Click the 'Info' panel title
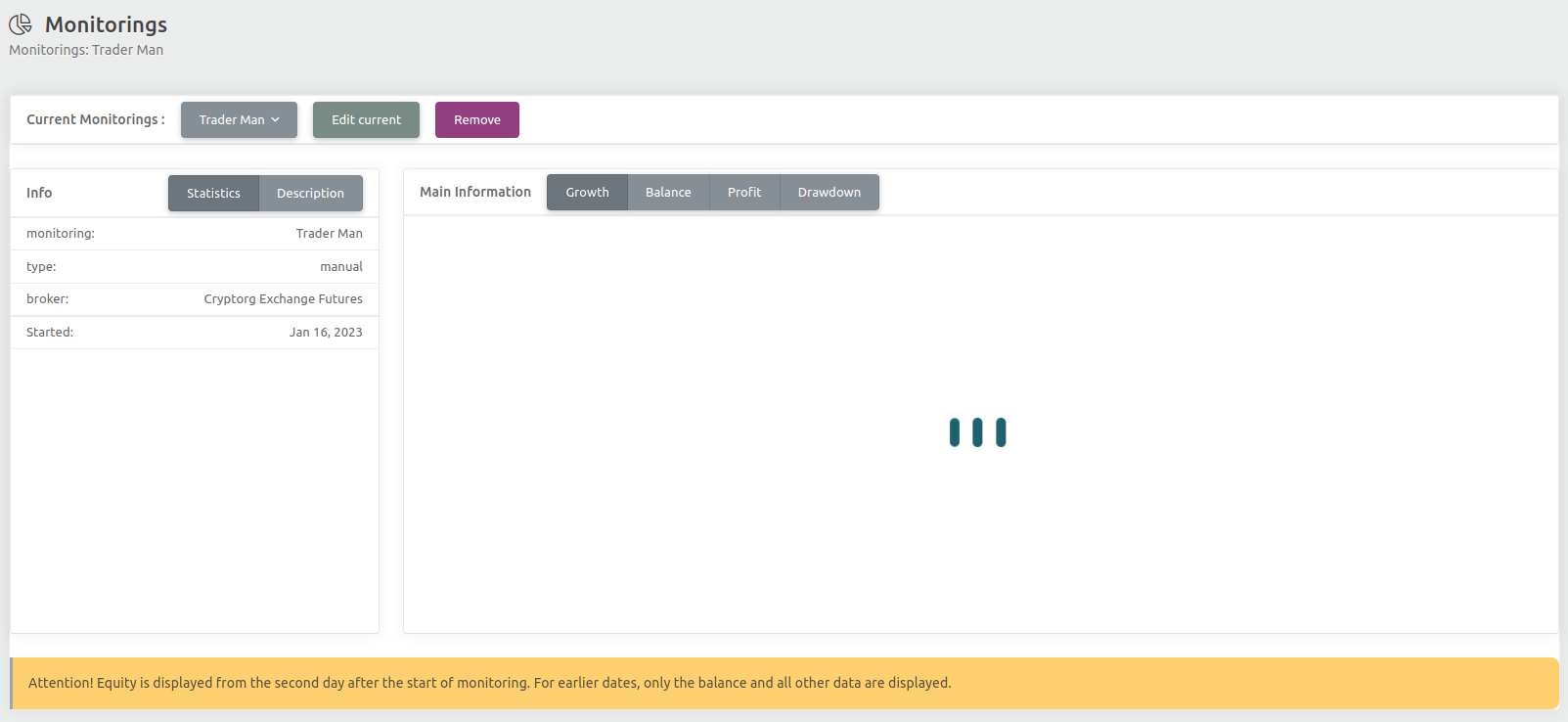The image size is (1568, 722). click(x=39, y=193)
